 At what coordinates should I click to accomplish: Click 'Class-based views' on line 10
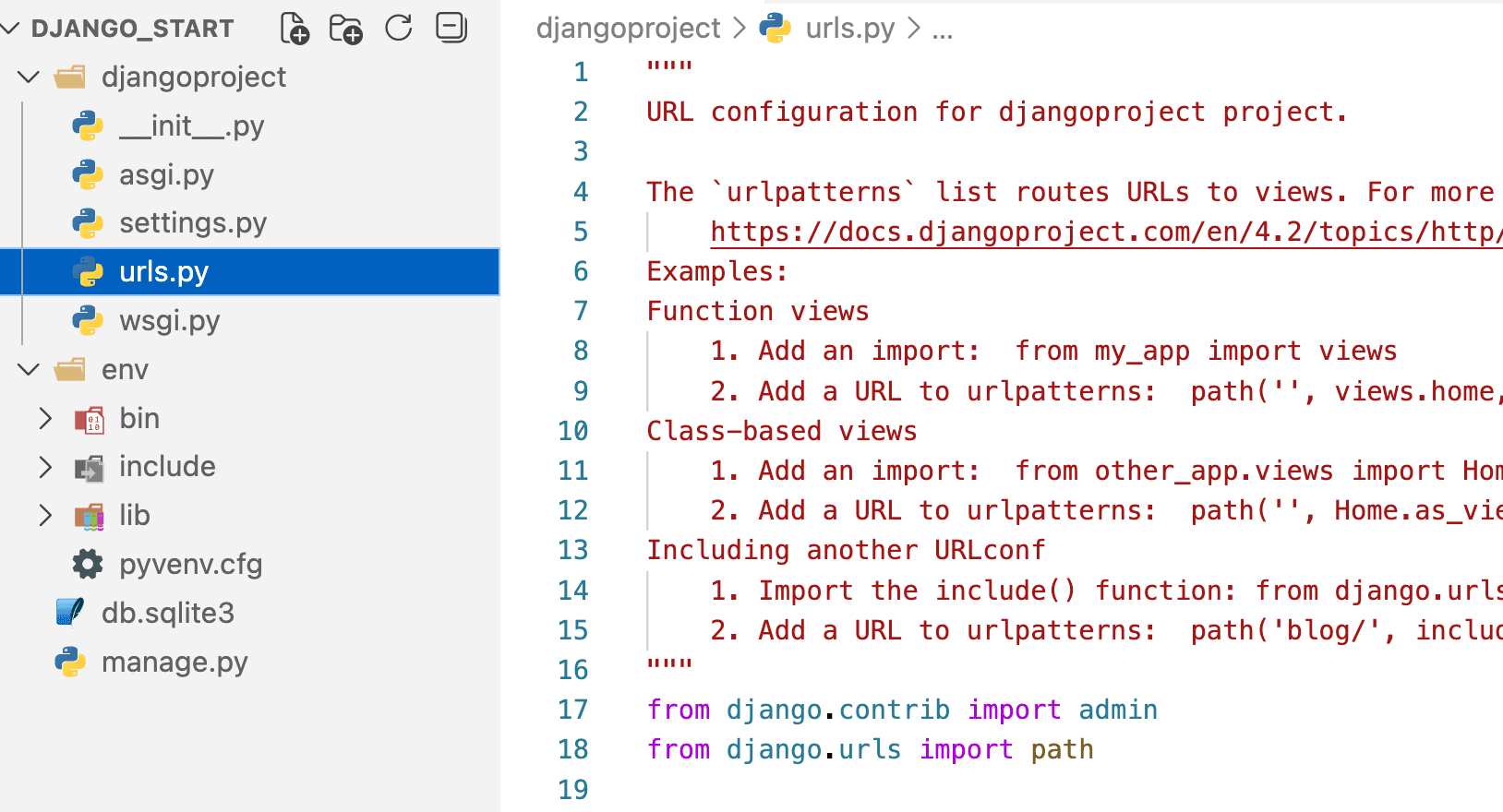pos(782,431)
